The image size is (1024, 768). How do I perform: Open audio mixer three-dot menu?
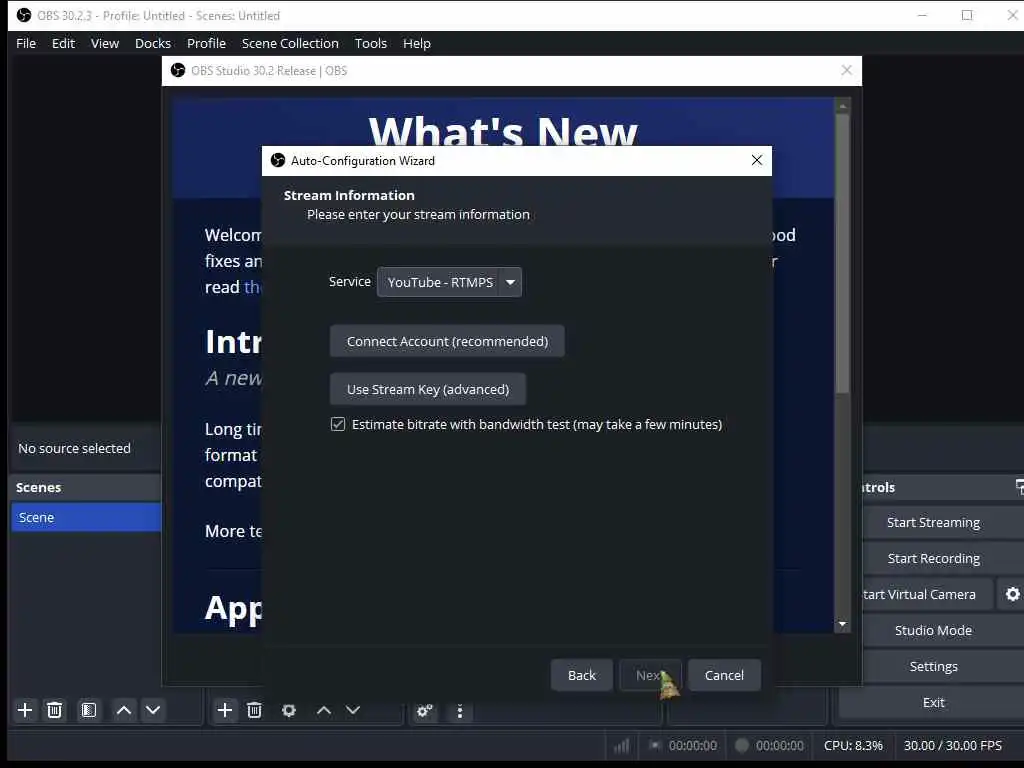(x=460, y=711)
